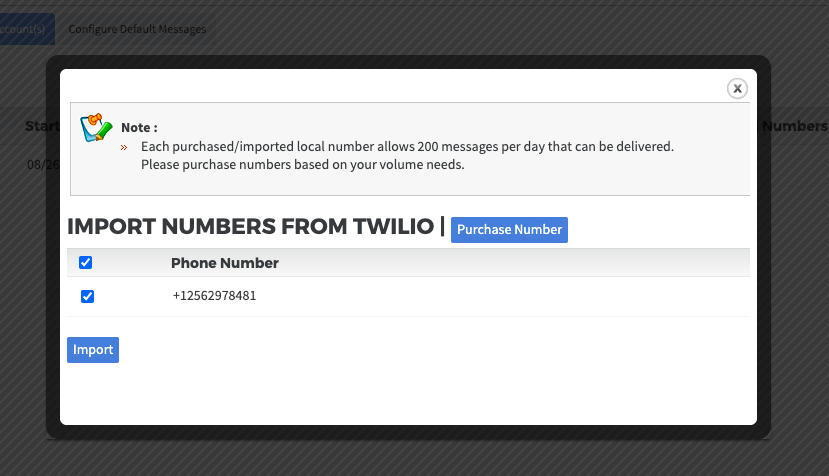Click the Numbers column header behind dialog
Screen dimensions: 829x476
point(795,126)
